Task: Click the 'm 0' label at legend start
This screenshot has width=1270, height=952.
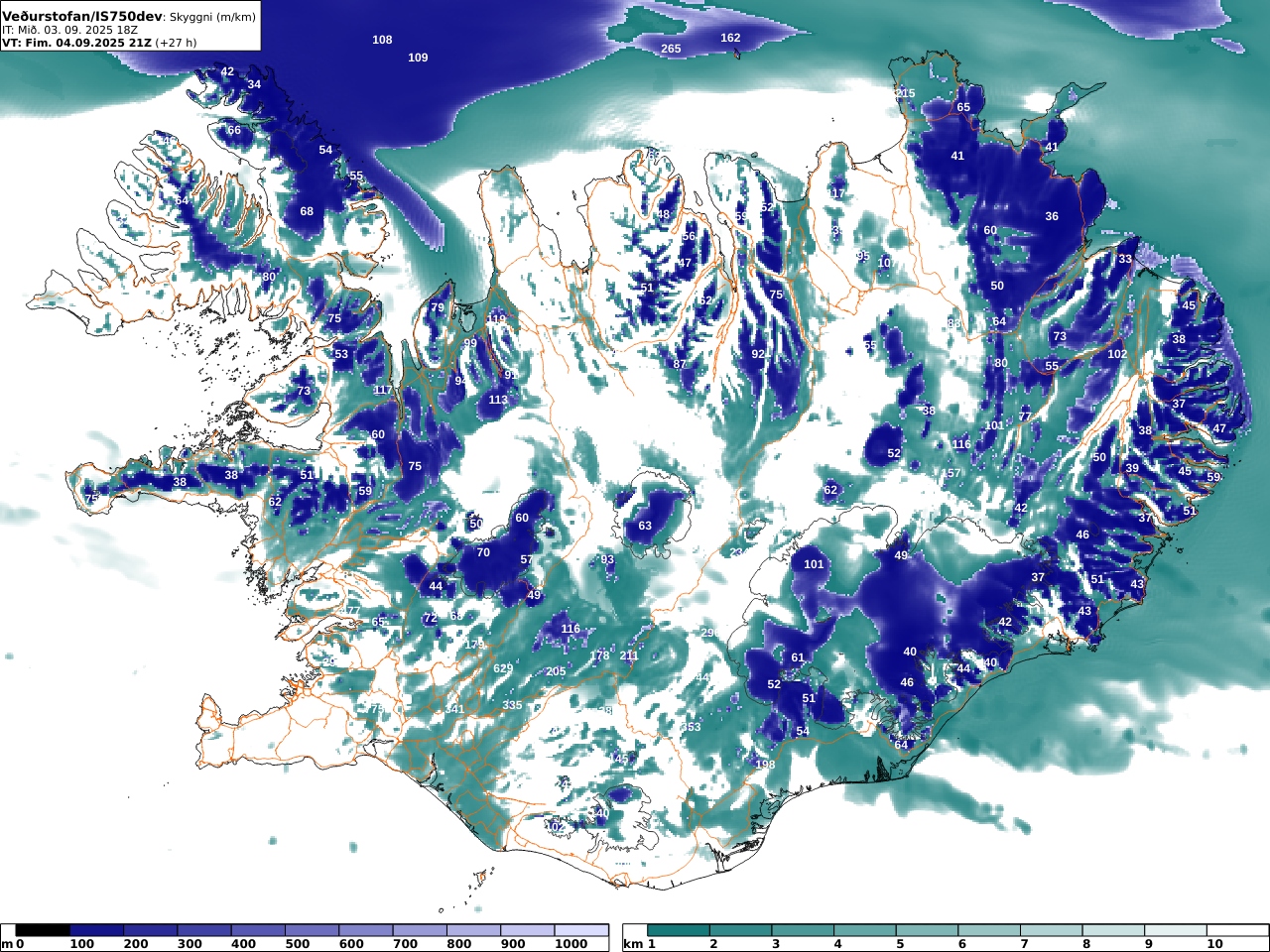Action: tap(13, 944)
